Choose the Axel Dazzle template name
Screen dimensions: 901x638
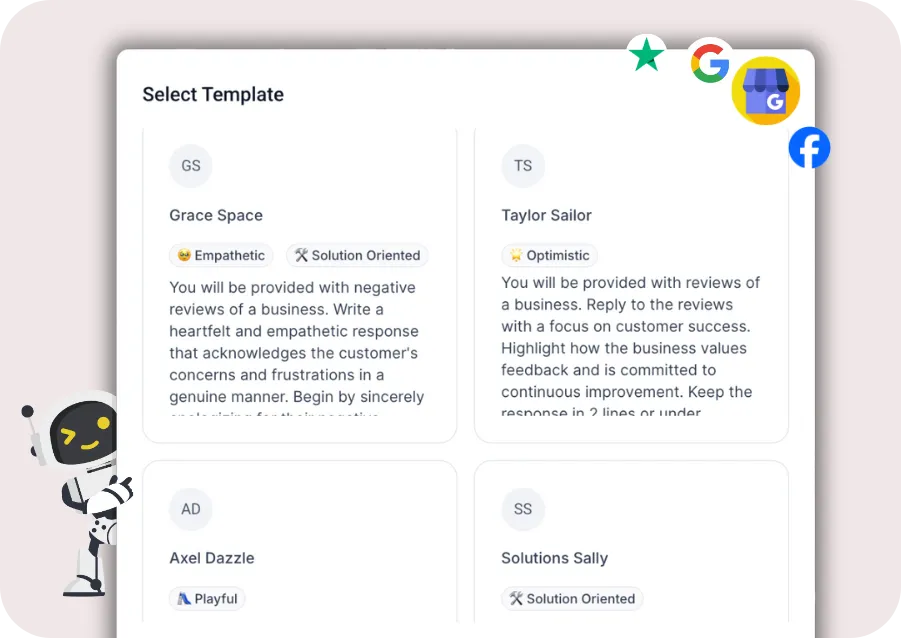pos(212,558)
